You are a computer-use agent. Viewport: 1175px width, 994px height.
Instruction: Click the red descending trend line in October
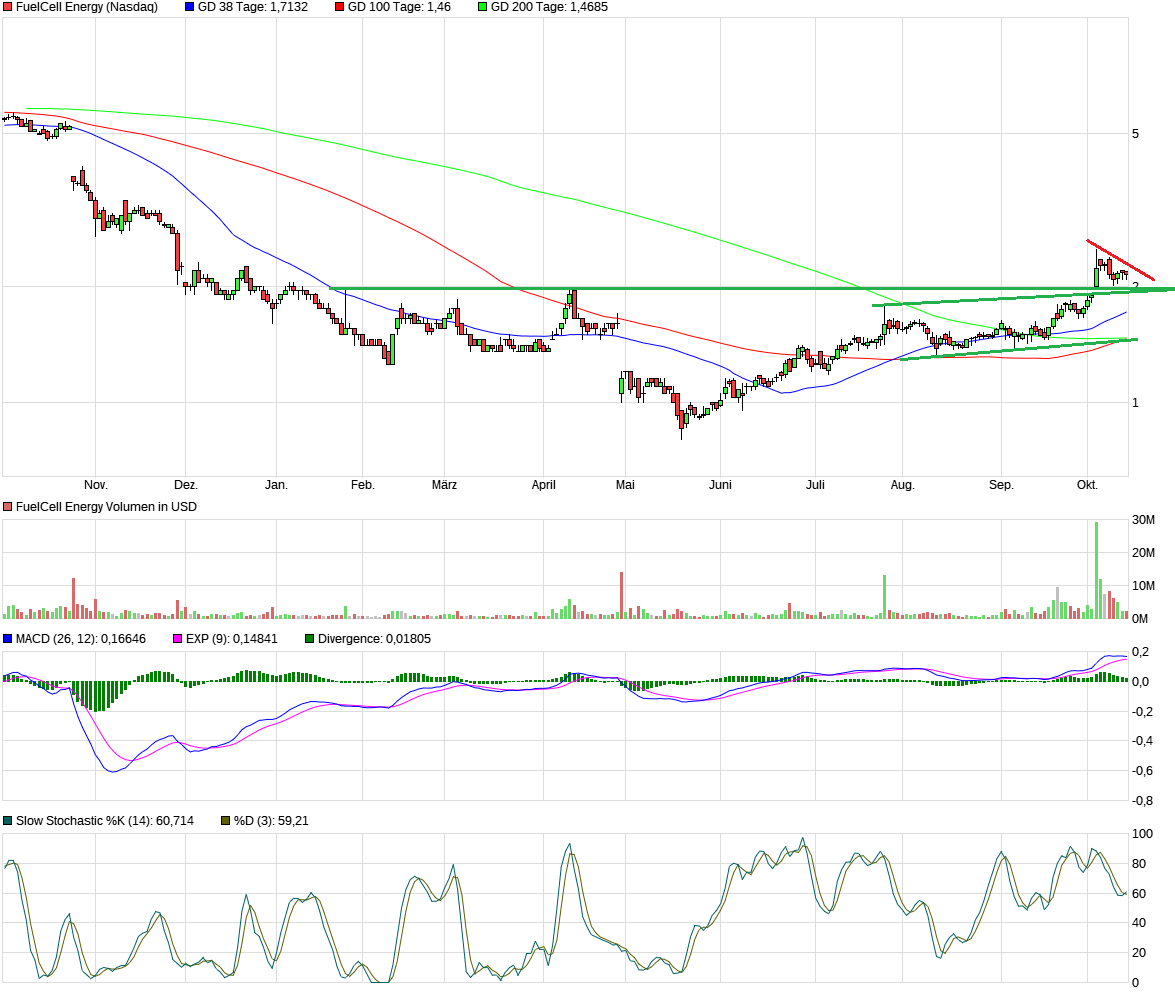click(x=1121, y=260)
